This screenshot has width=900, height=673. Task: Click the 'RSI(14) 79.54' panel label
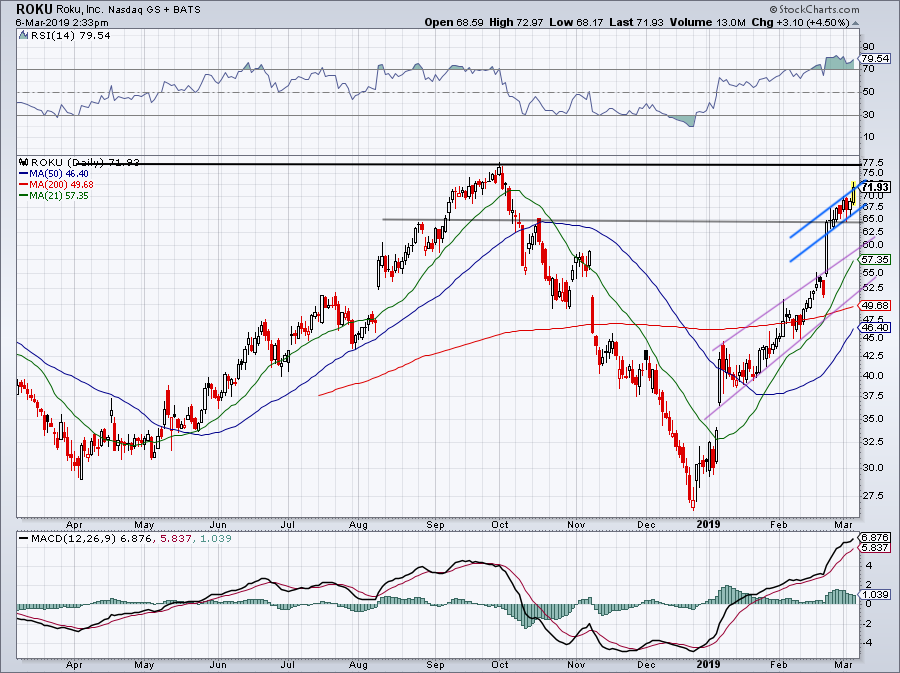[70, 36]
